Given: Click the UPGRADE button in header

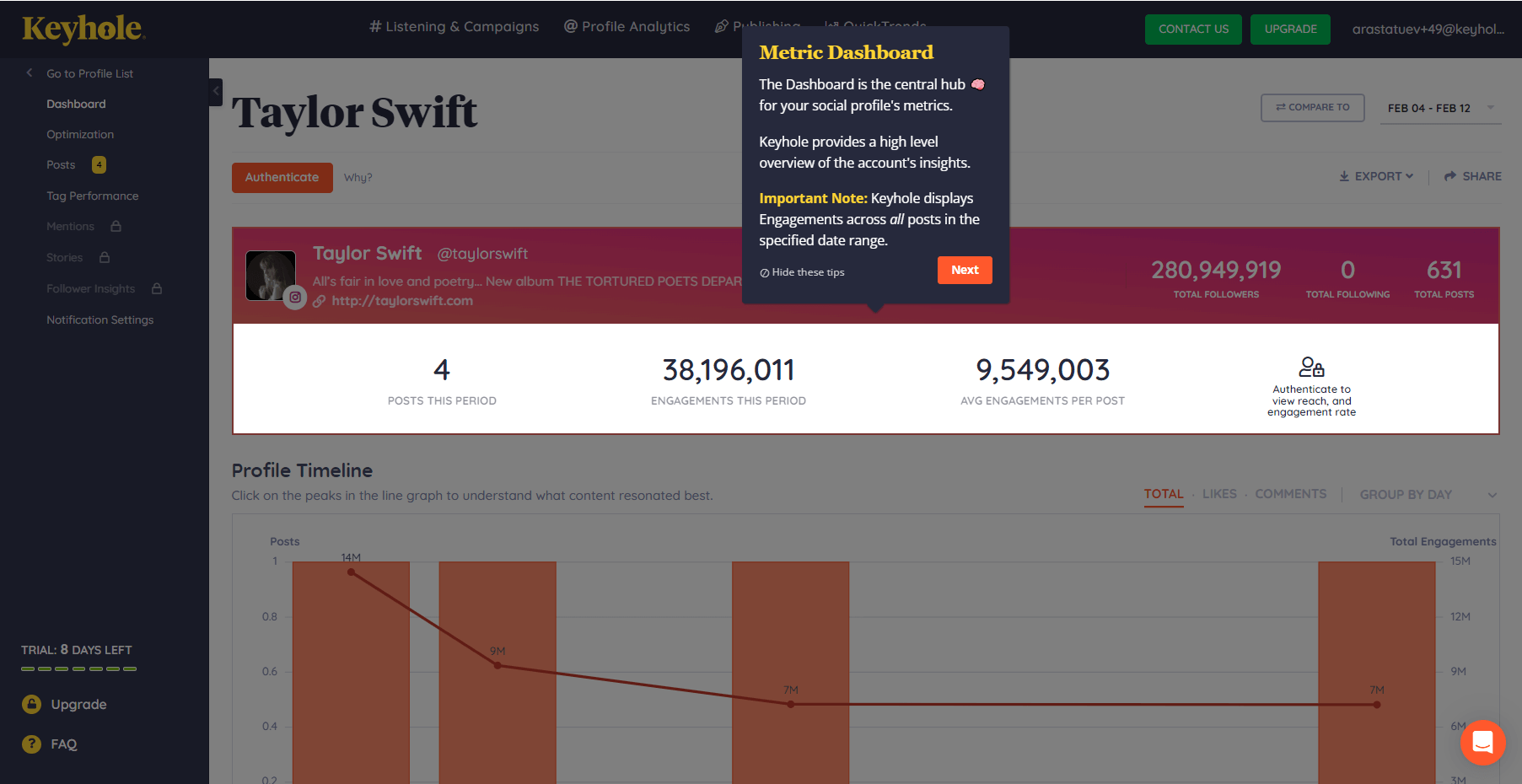Looking at the screenshot, I should tap(1290, 29).
